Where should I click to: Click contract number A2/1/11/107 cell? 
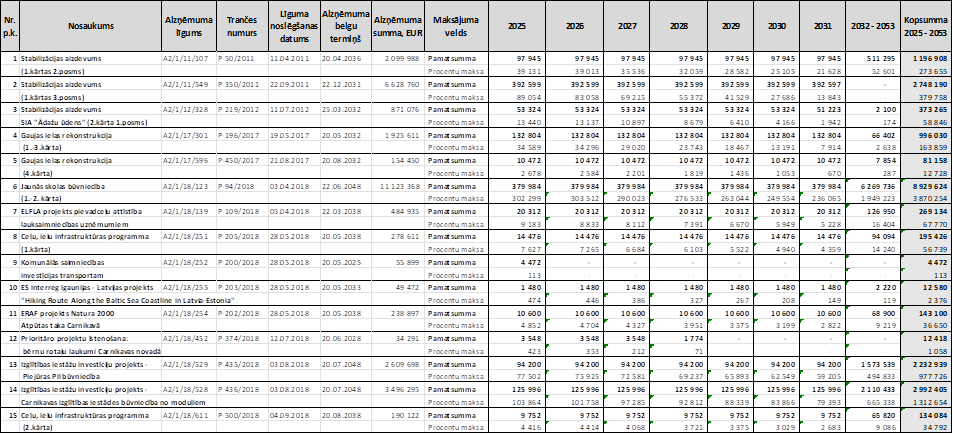185,60
